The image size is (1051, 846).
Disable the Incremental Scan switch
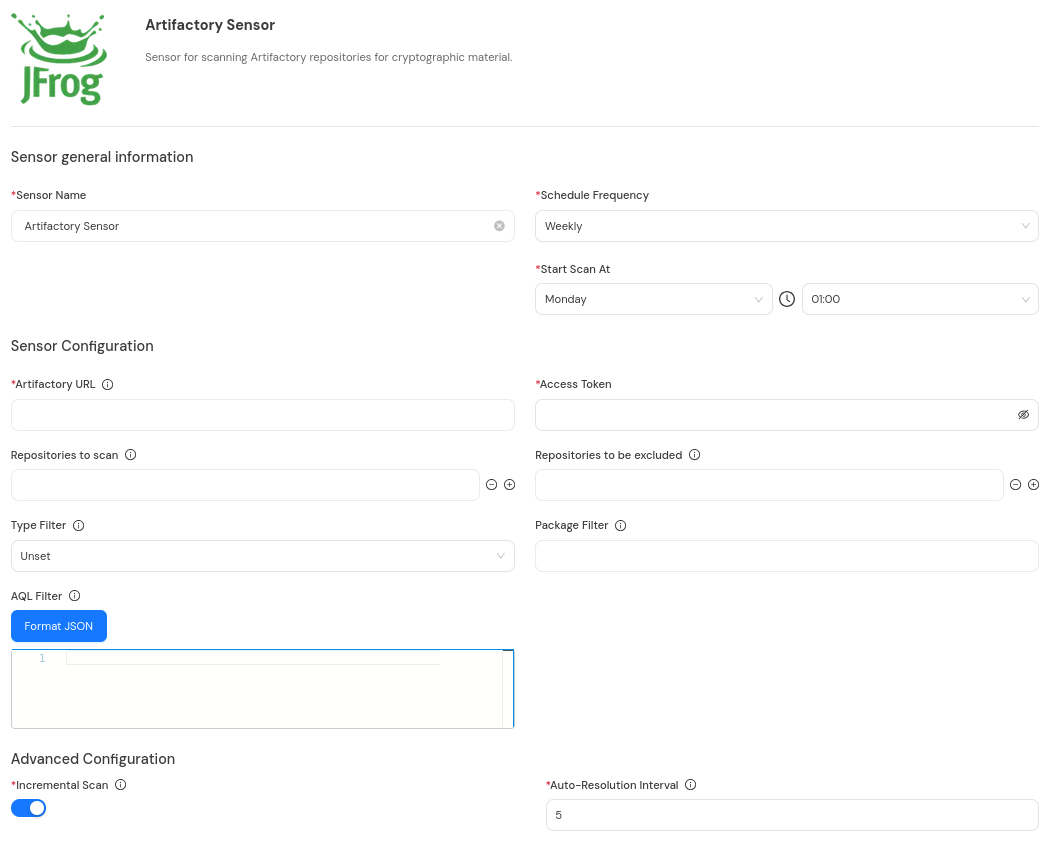[28, 808]
